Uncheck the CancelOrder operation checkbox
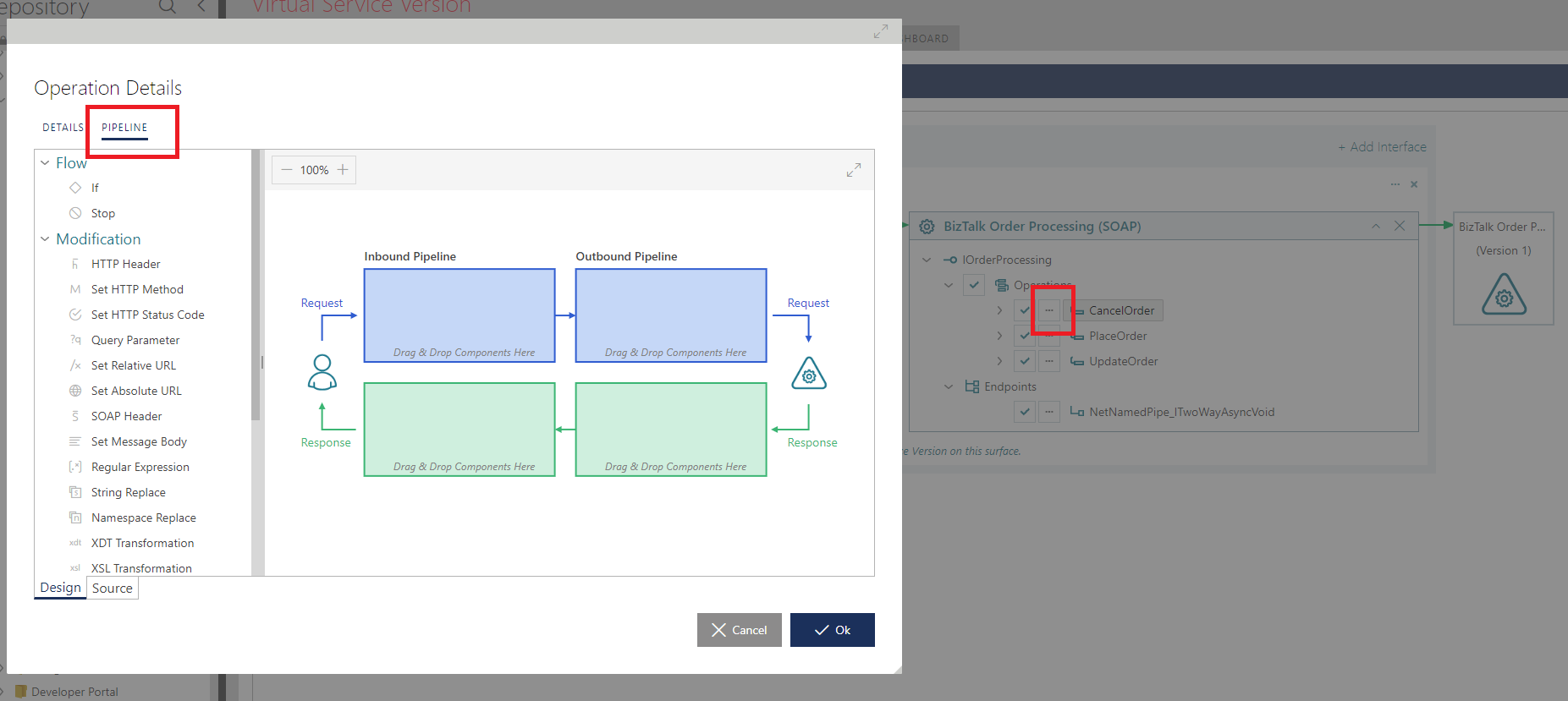The height and width of the screenshot is (701, 1568). point(1025,310)
